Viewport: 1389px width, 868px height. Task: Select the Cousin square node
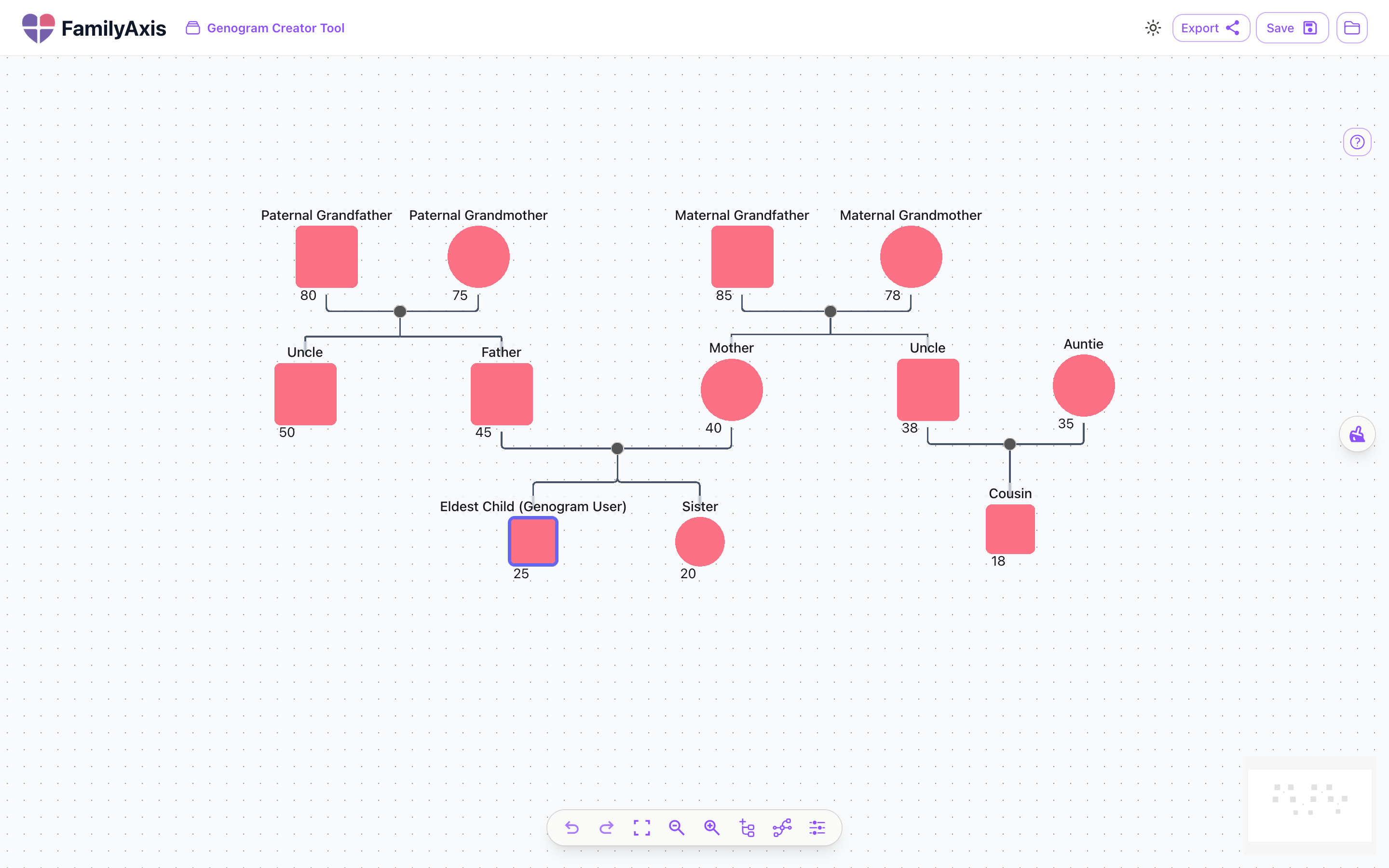pos(1009,529)
